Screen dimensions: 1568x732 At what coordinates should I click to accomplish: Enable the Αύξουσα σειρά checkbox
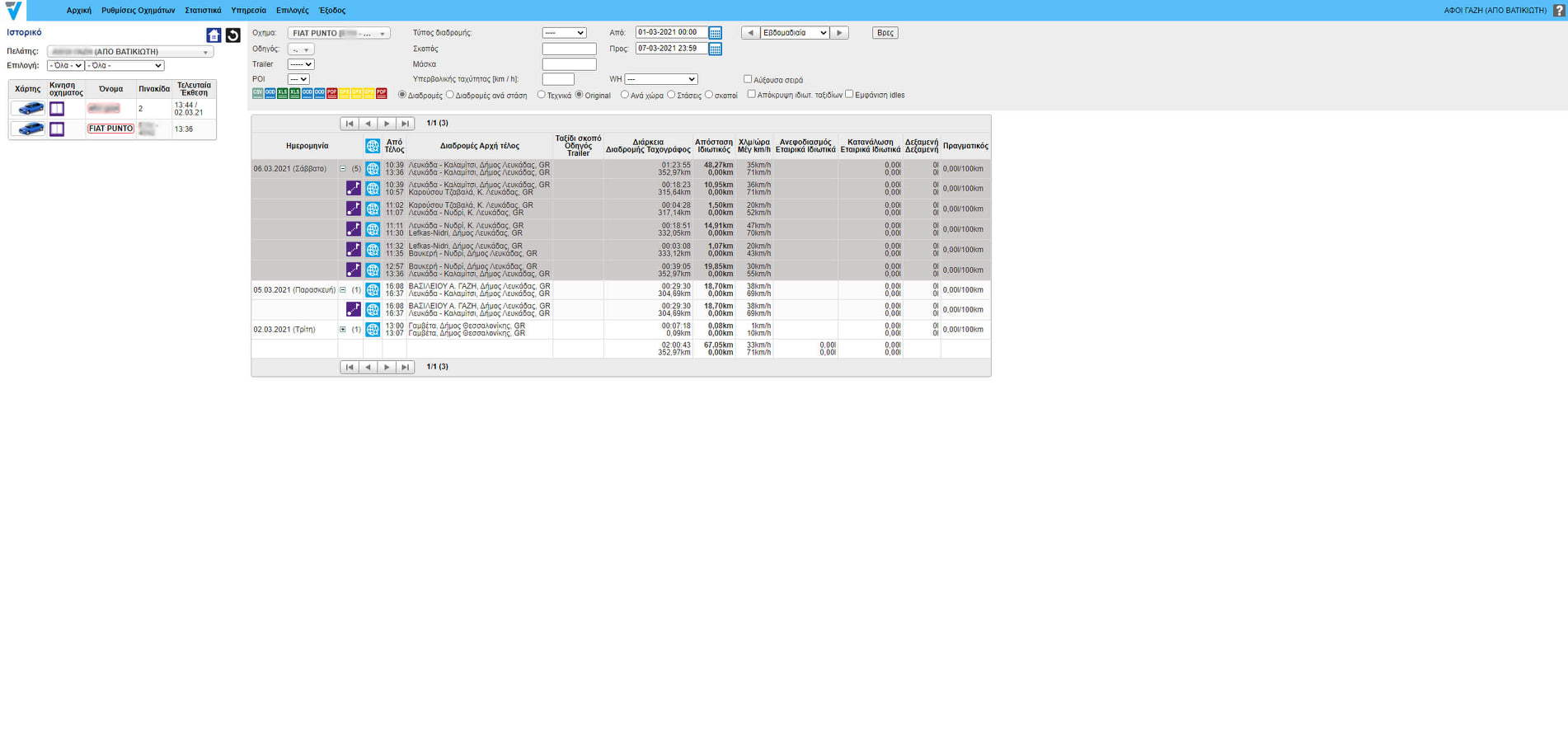(x=748, y=79)
